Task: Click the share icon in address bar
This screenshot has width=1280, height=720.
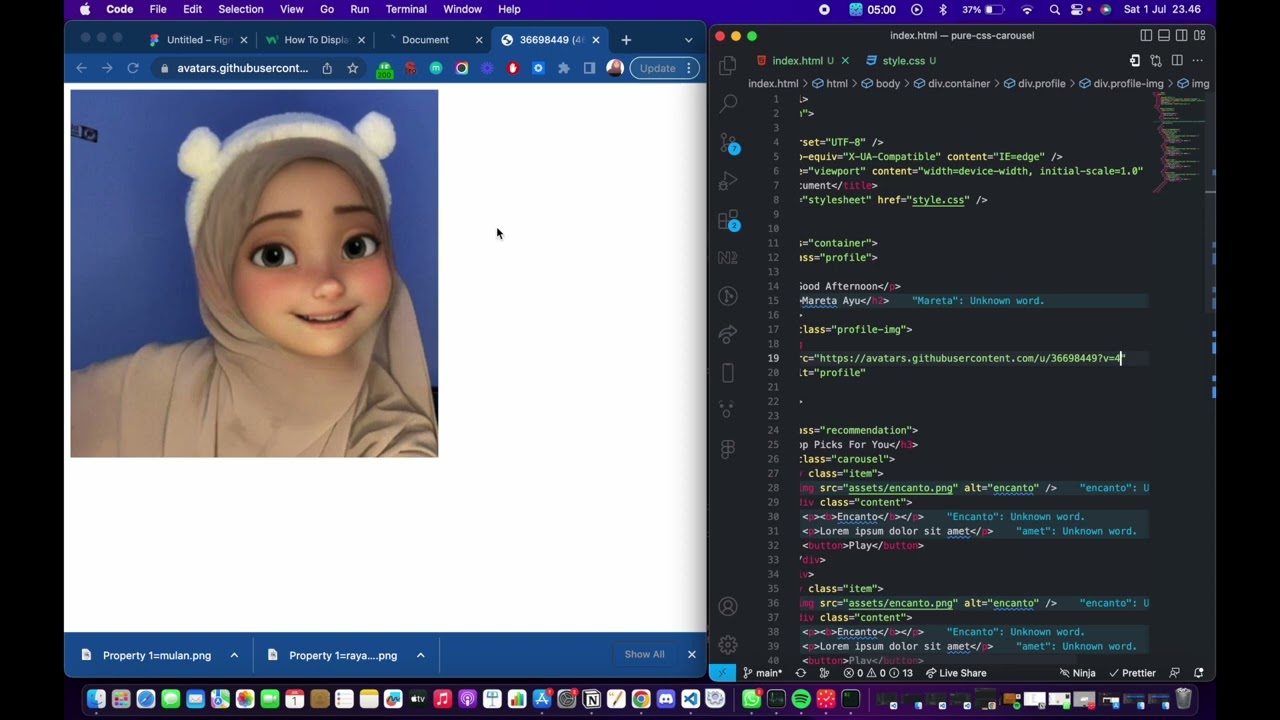Action: pos(327,68)
